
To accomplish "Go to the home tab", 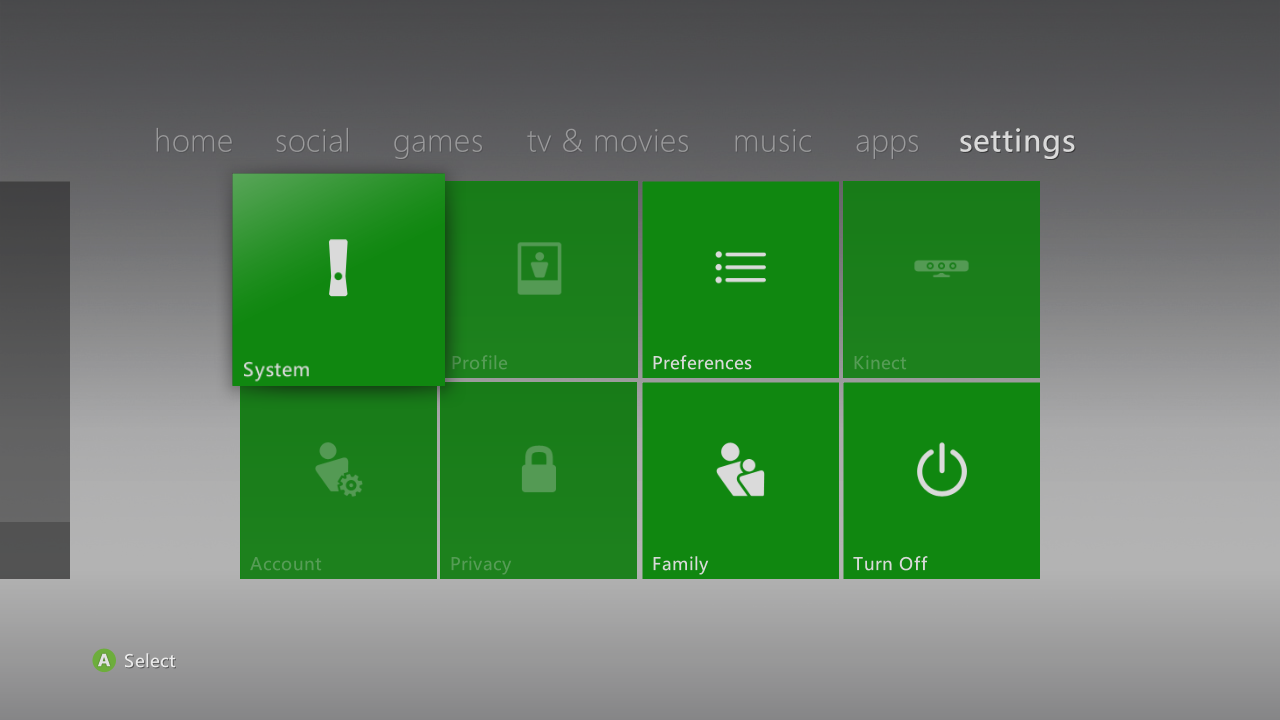I will (193, 141).
